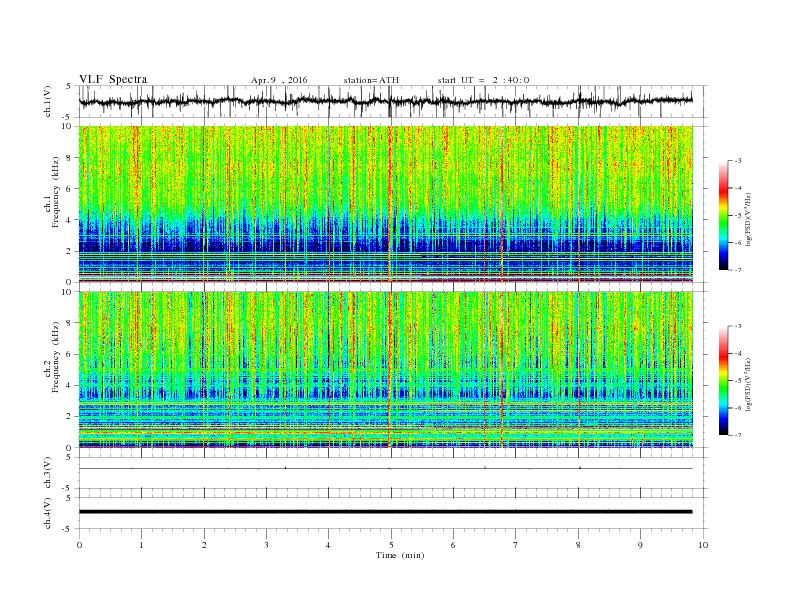Click the ch.1 color scale bar

pos(723,215)
